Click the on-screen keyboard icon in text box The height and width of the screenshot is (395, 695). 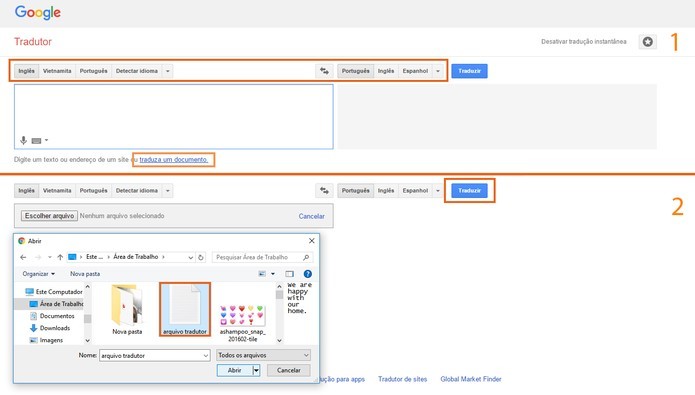pos(36,141)
